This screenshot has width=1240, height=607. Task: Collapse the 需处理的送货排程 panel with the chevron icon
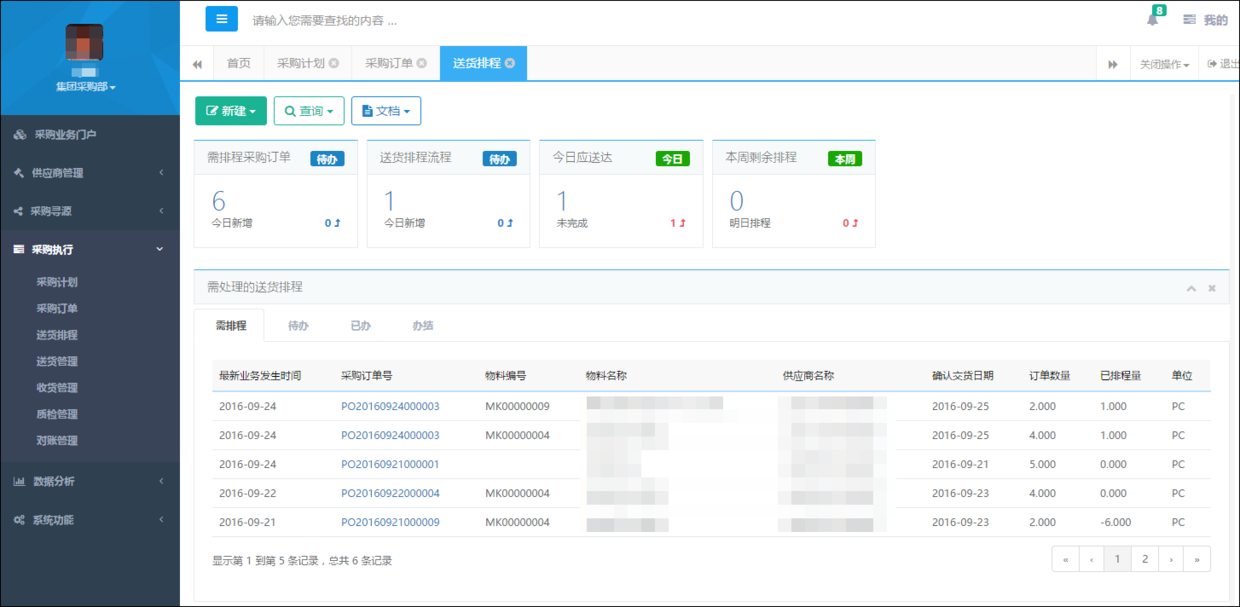[x=1191, y=288]
